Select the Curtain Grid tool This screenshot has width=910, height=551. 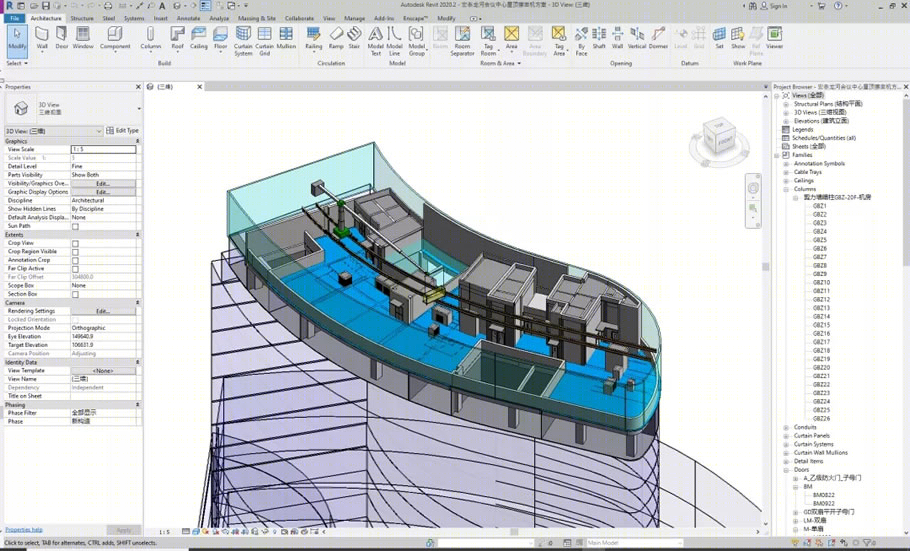[x=265, y=41]
